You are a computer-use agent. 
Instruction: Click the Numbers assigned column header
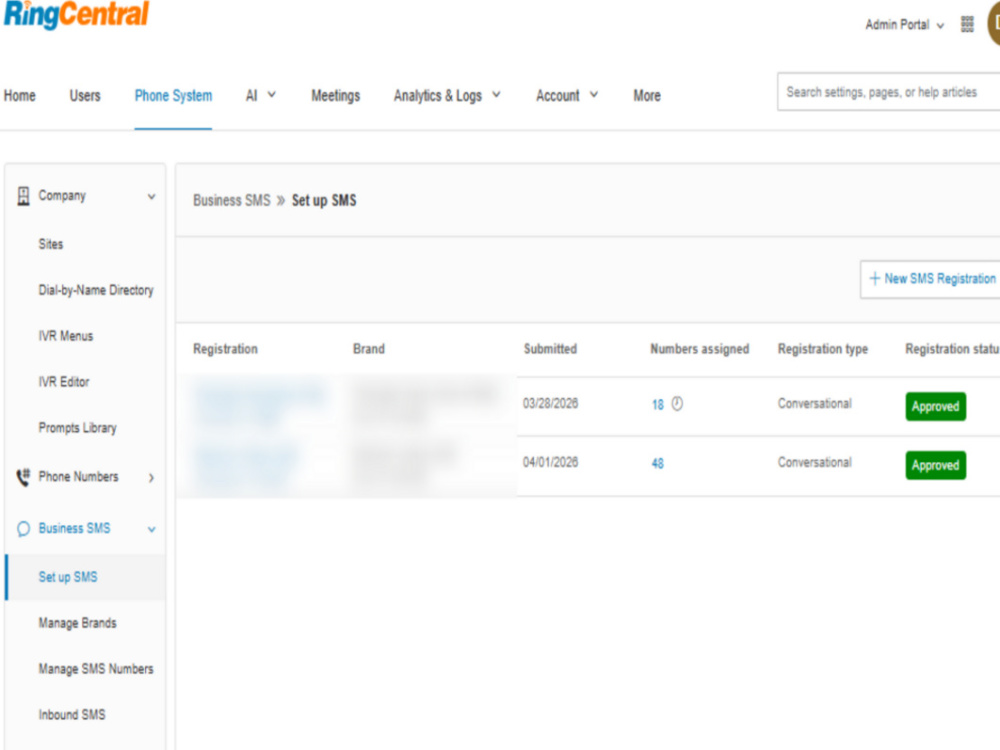tap(700, 349)
